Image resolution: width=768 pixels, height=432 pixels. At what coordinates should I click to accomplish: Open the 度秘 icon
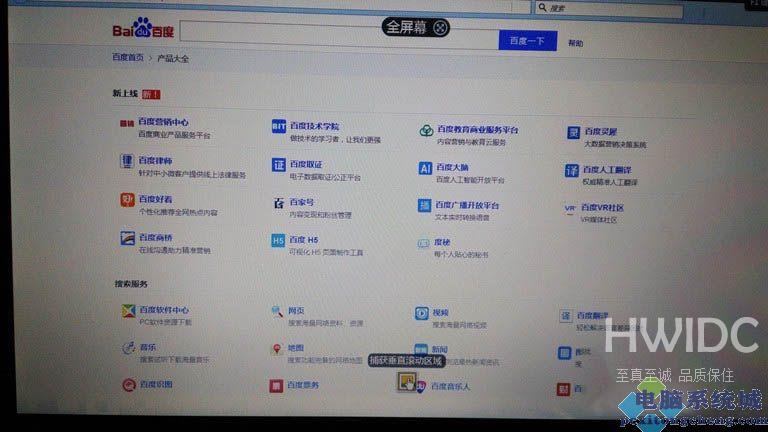423,243
